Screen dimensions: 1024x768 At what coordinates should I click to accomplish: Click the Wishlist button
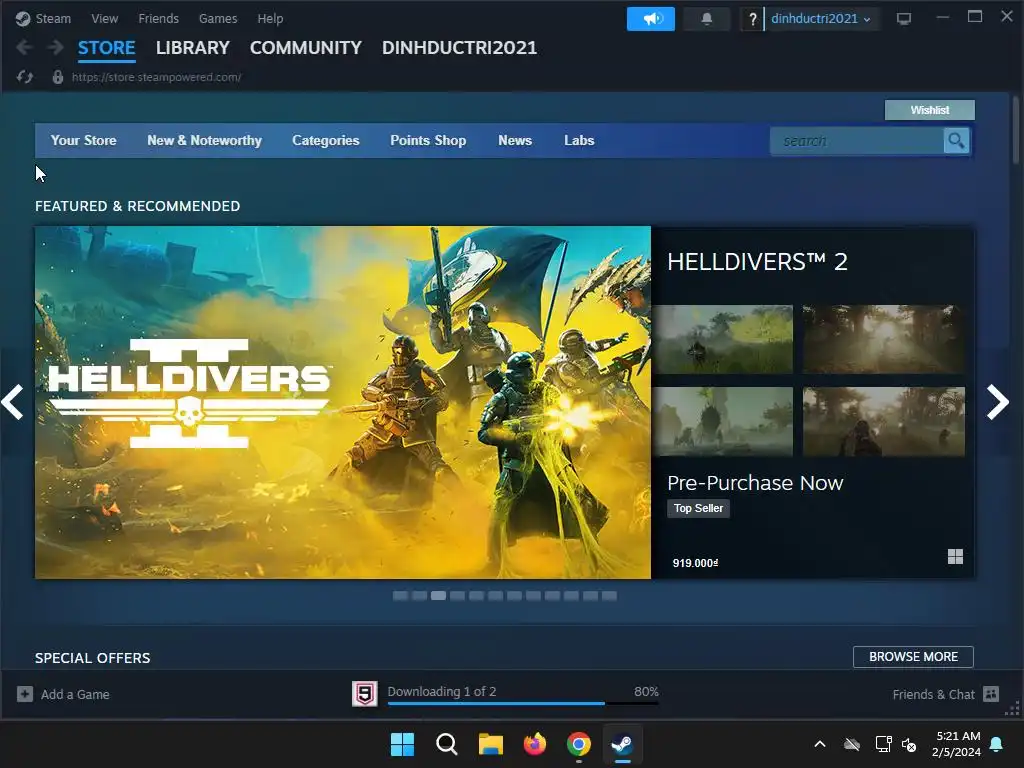pyautogui.click(x=930, y=110)
